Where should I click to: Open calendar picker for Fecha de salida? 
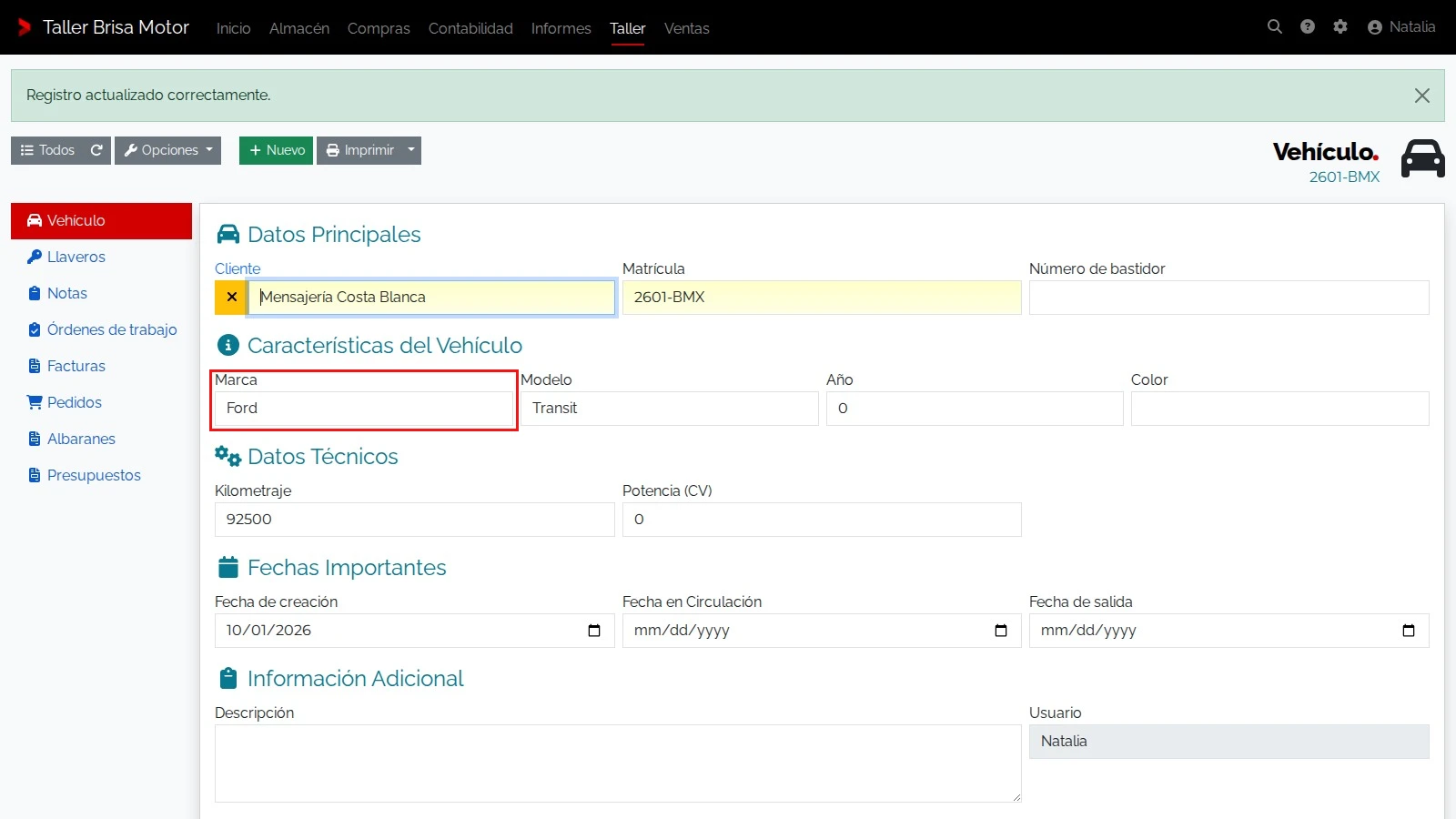tap(1409, 631)
